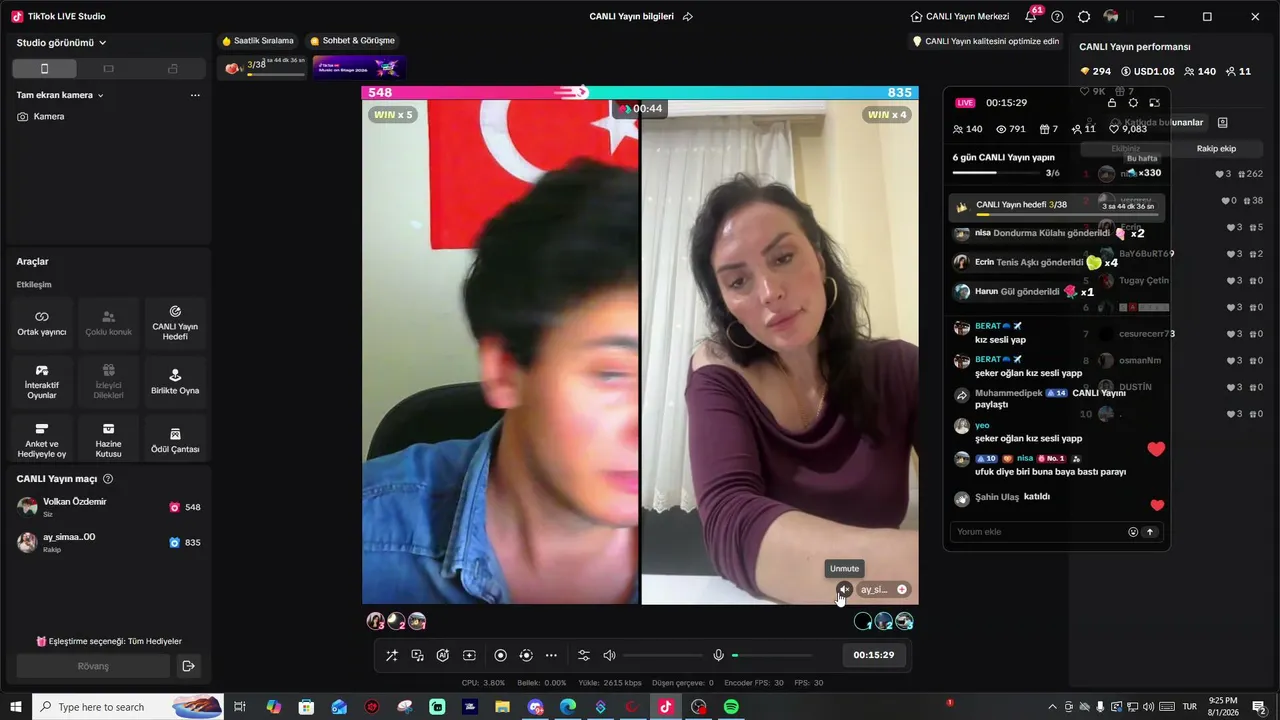Adjust the microphone level slider

coord(771,655)
